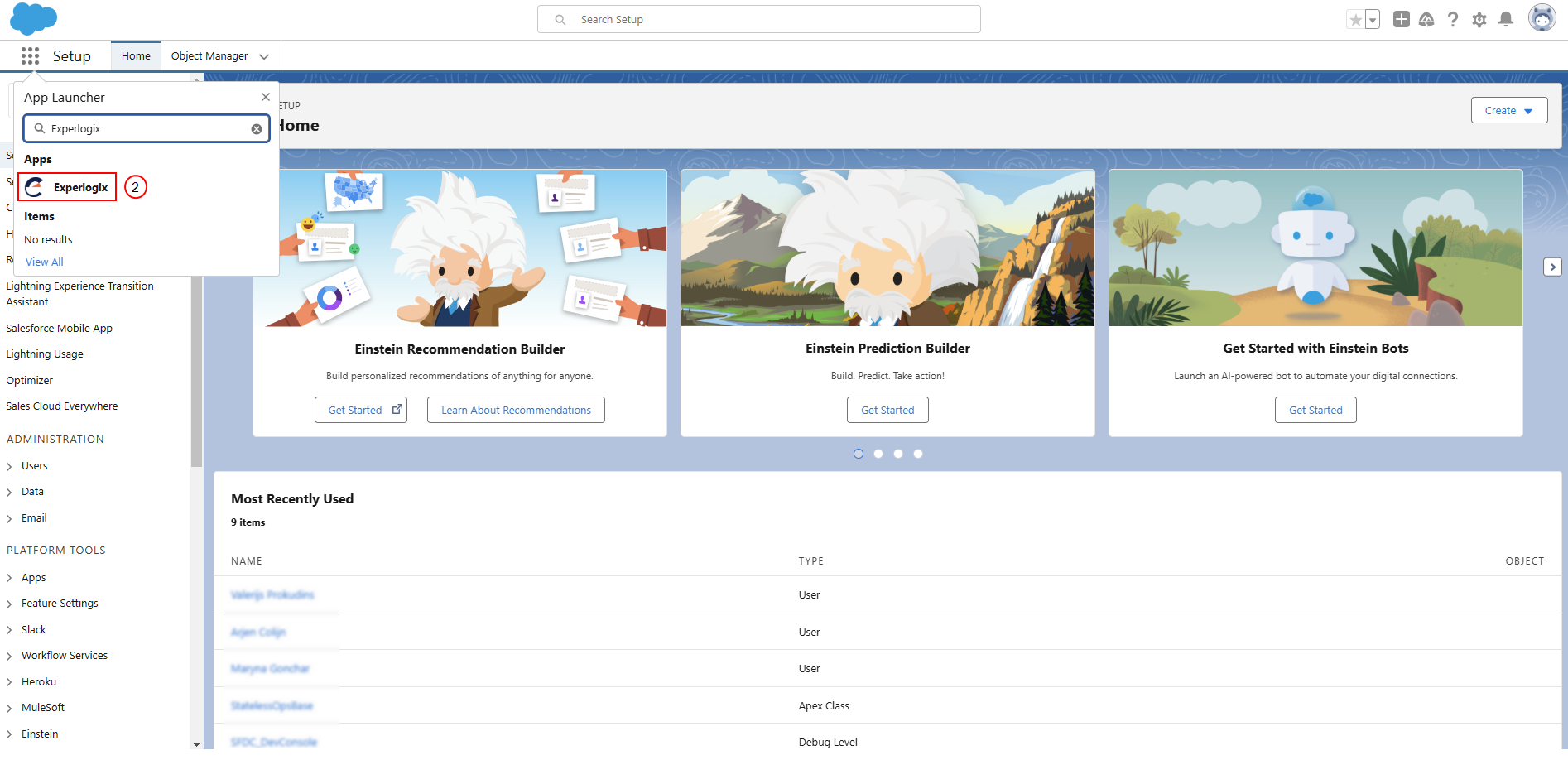Expand the Email section

coord(9,518)
